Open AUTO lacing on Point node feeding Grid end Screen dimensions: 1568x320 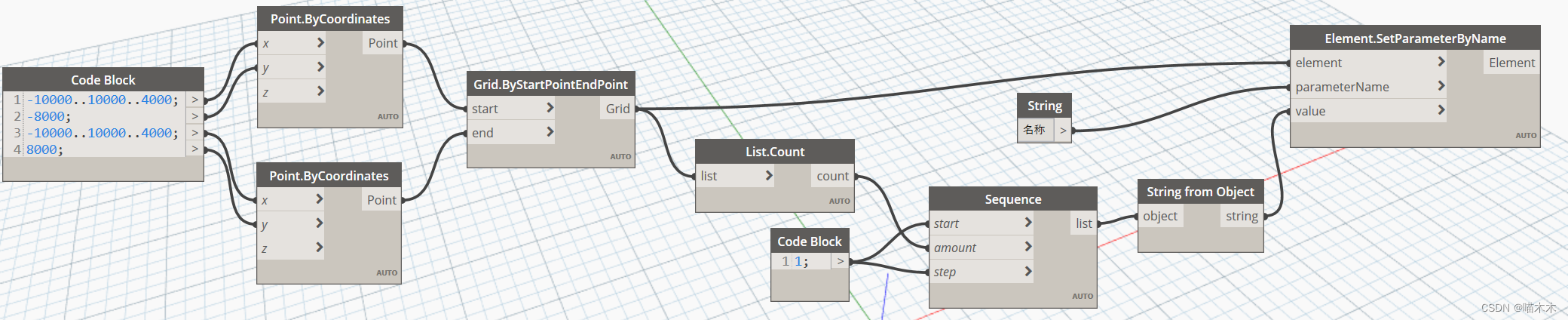click(387, 273)
